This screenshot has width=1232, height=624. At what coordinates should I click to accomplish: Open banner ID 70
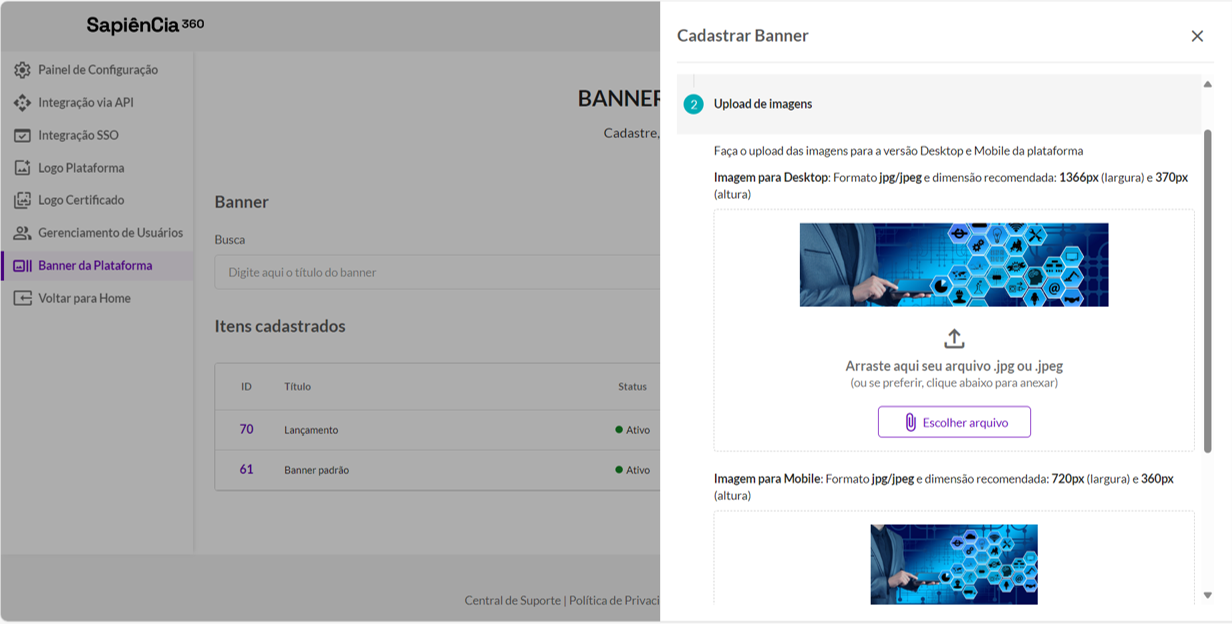(246, 429)
